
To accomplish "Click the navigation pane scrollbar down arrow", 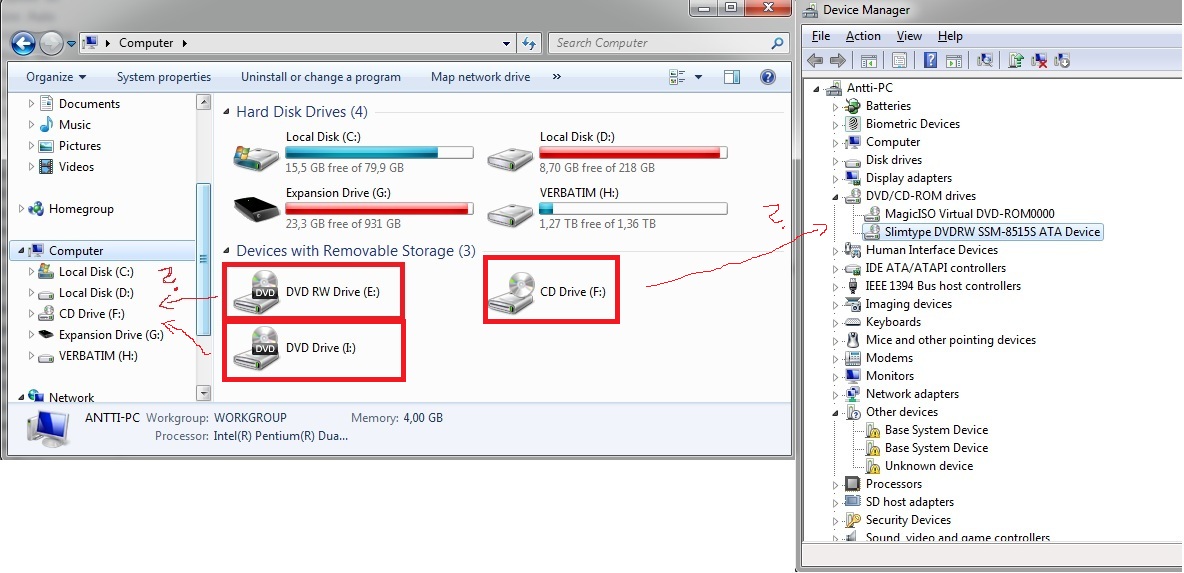I will (203, 393).
